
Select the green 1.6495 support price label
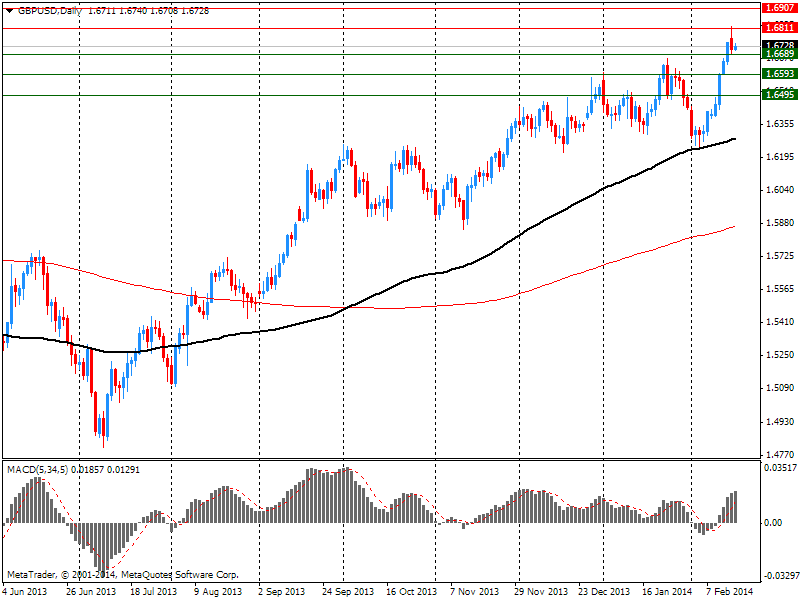pos(778,95)
